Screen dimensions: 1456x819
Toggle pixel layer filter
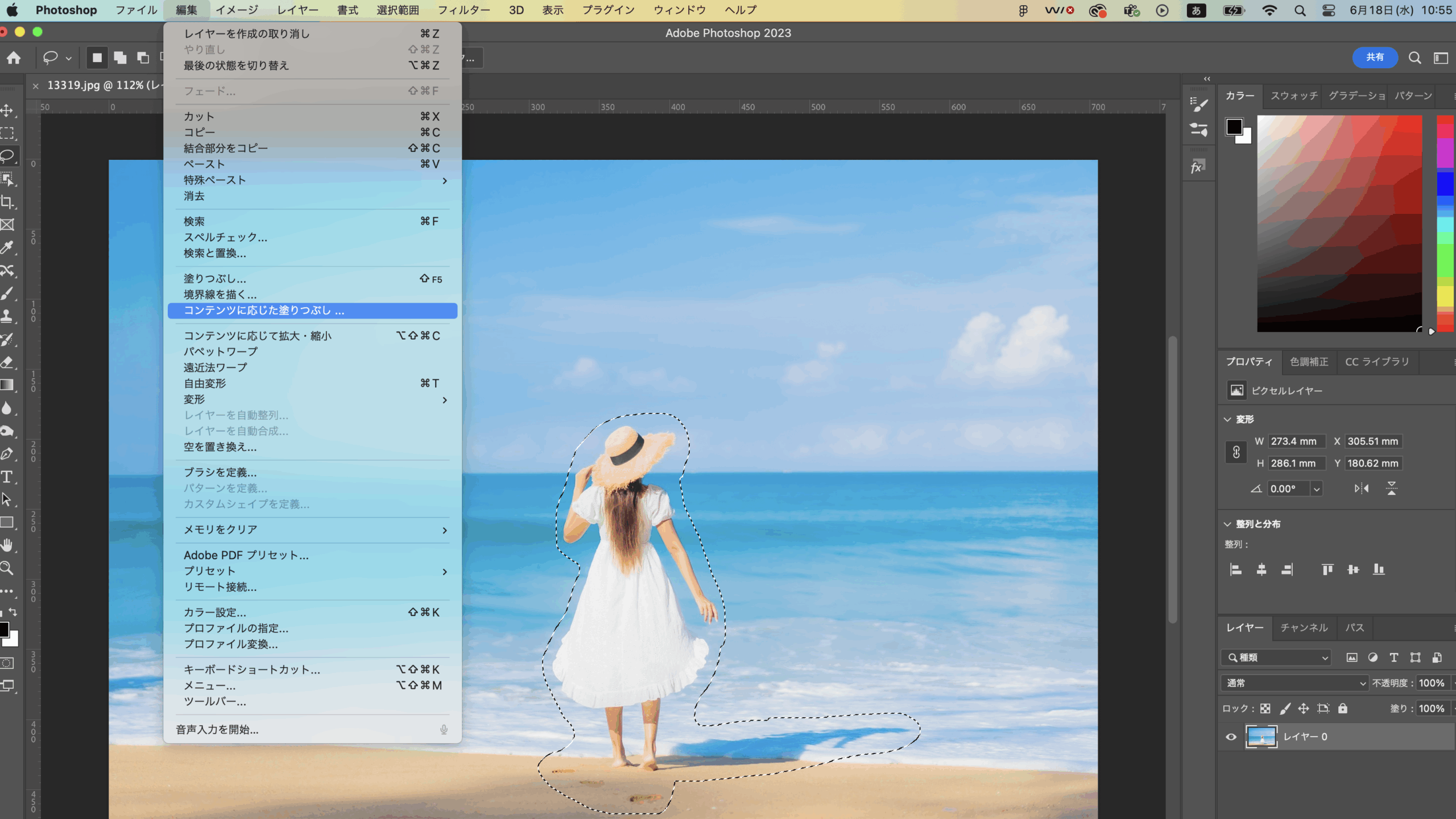pyautogui.click(x=1352, y=657)
